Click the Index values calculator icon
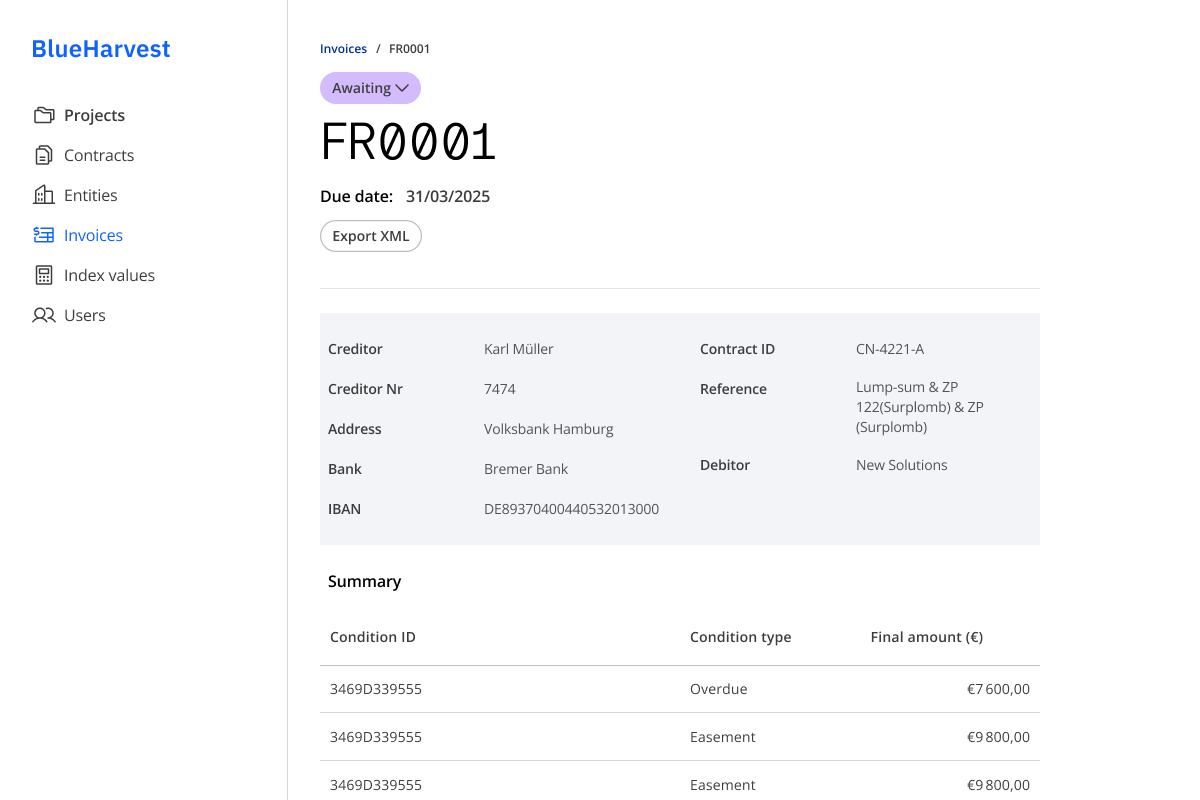The height and width of the screenshot is (800, 1200). tap(44, 275)
